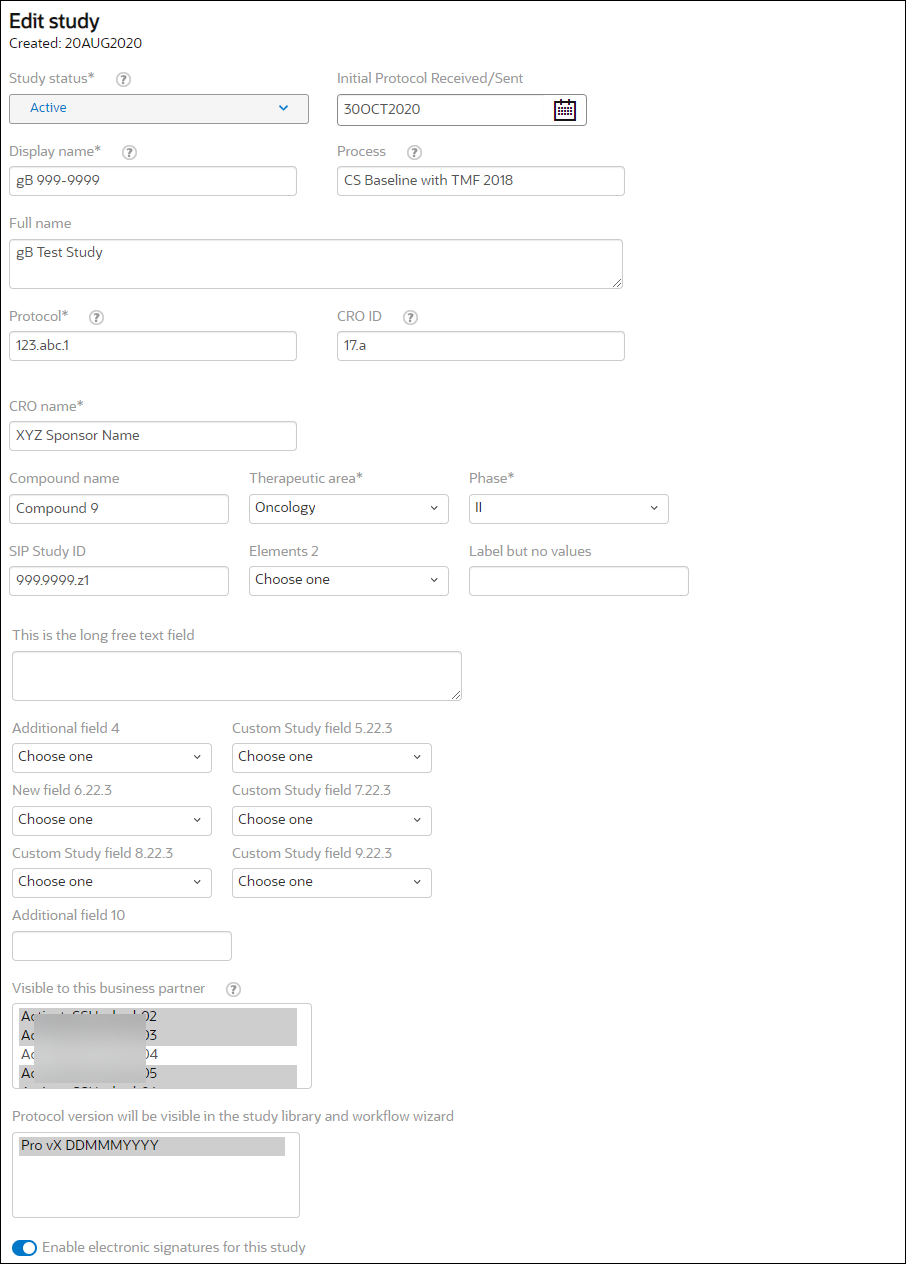Click the Display name field gB 999-9999
The height and width of the screenshot is (1264, 906).
pos(153,181)
